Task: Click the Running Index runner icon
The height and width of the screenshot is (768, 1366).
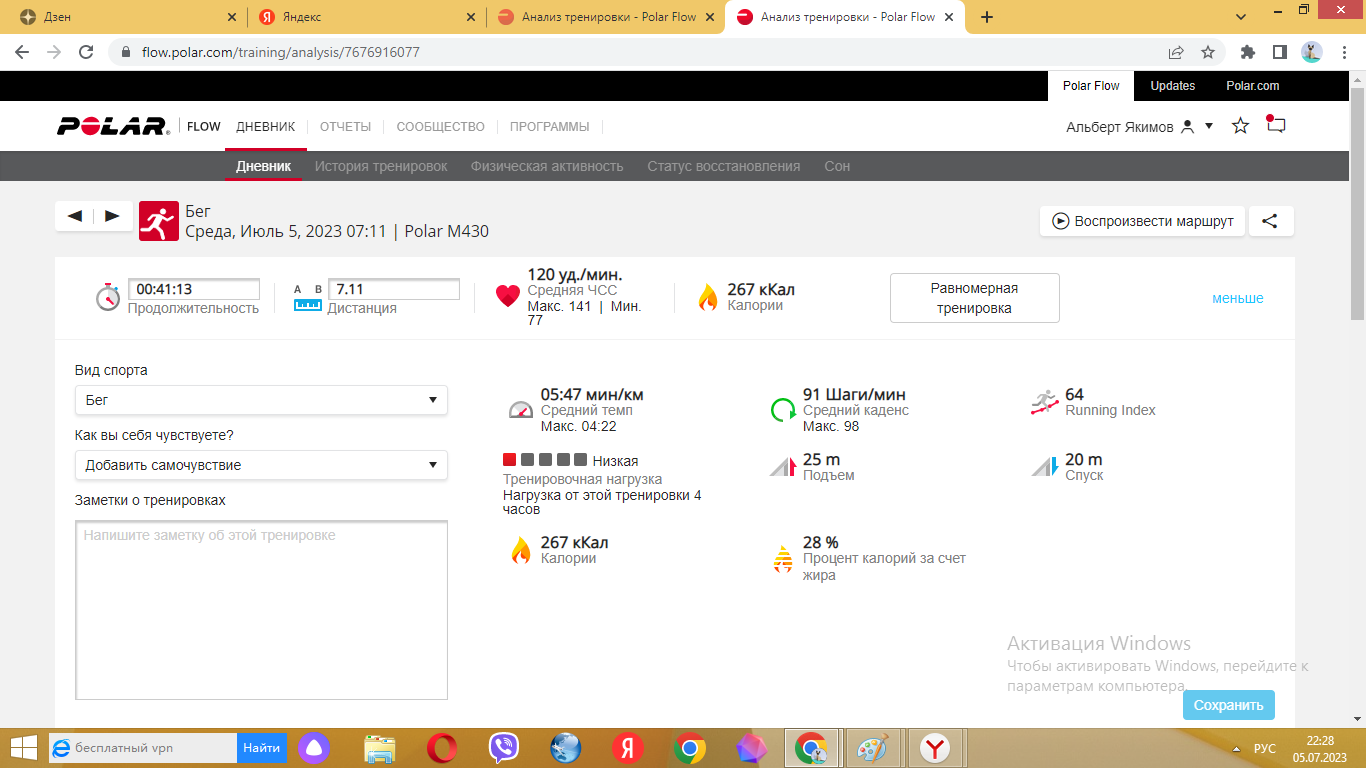Action: coord(1045,403)
